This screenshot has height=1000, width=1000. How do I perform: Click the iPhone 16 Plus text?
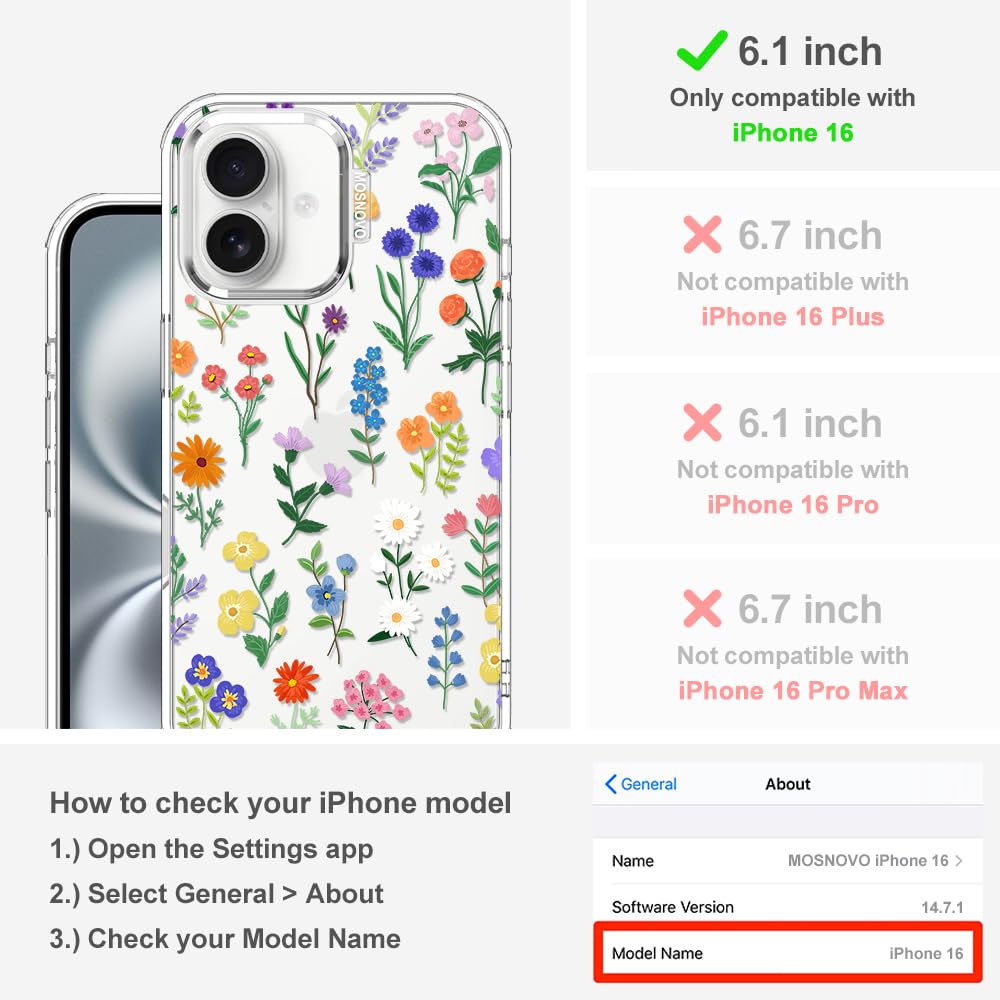tap(793, 316)
